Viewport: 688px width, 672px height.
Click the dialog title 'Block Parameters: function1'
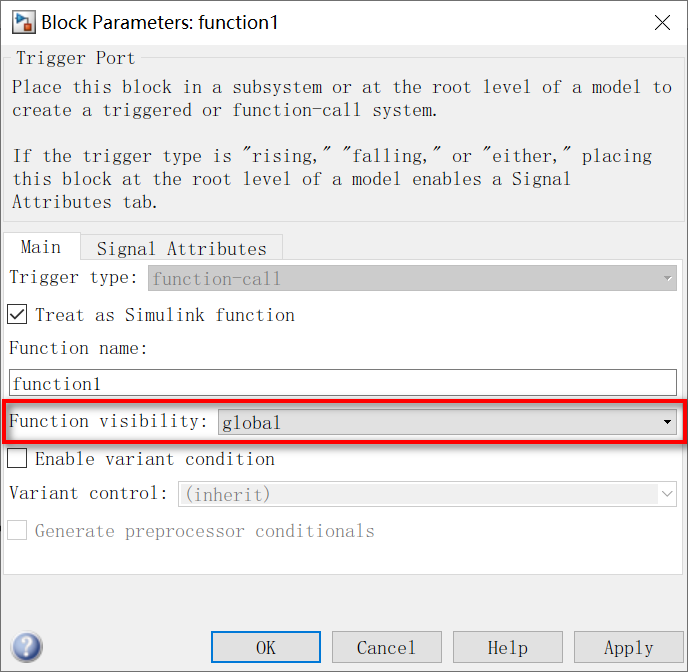click(158, 22)
